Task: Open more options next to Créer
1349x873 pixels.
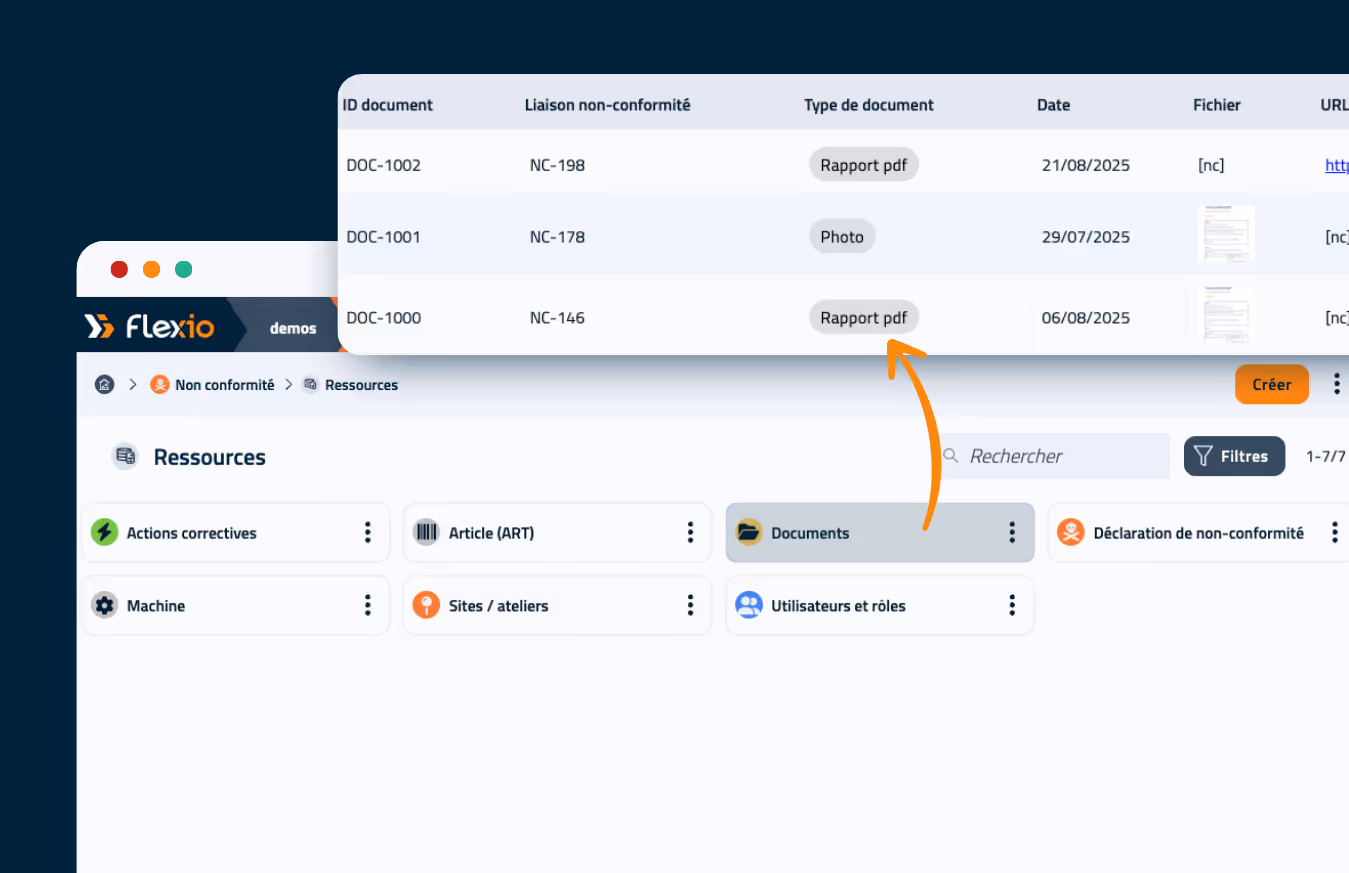Action: coord(1336,384)
